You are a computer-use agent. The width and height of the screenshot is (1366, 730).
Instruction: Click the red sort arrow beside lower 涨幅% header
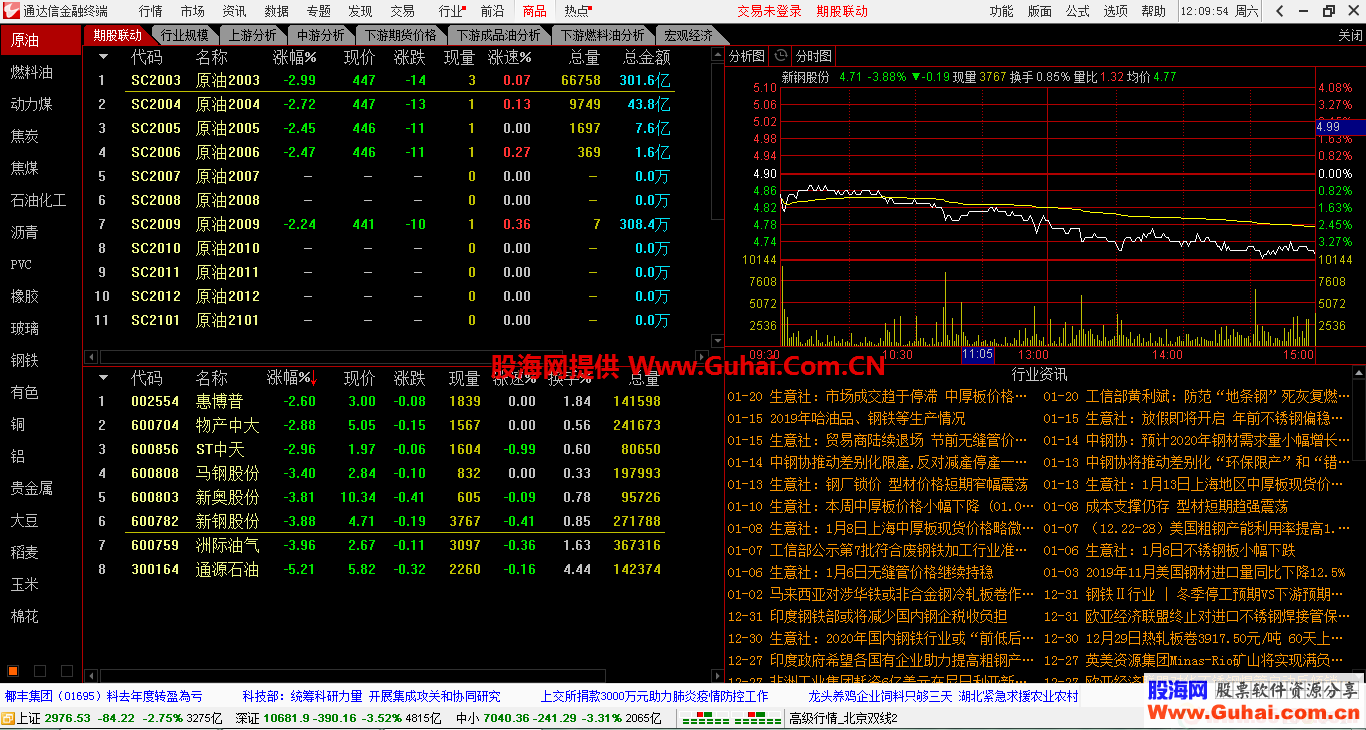[x=315, y=379]
